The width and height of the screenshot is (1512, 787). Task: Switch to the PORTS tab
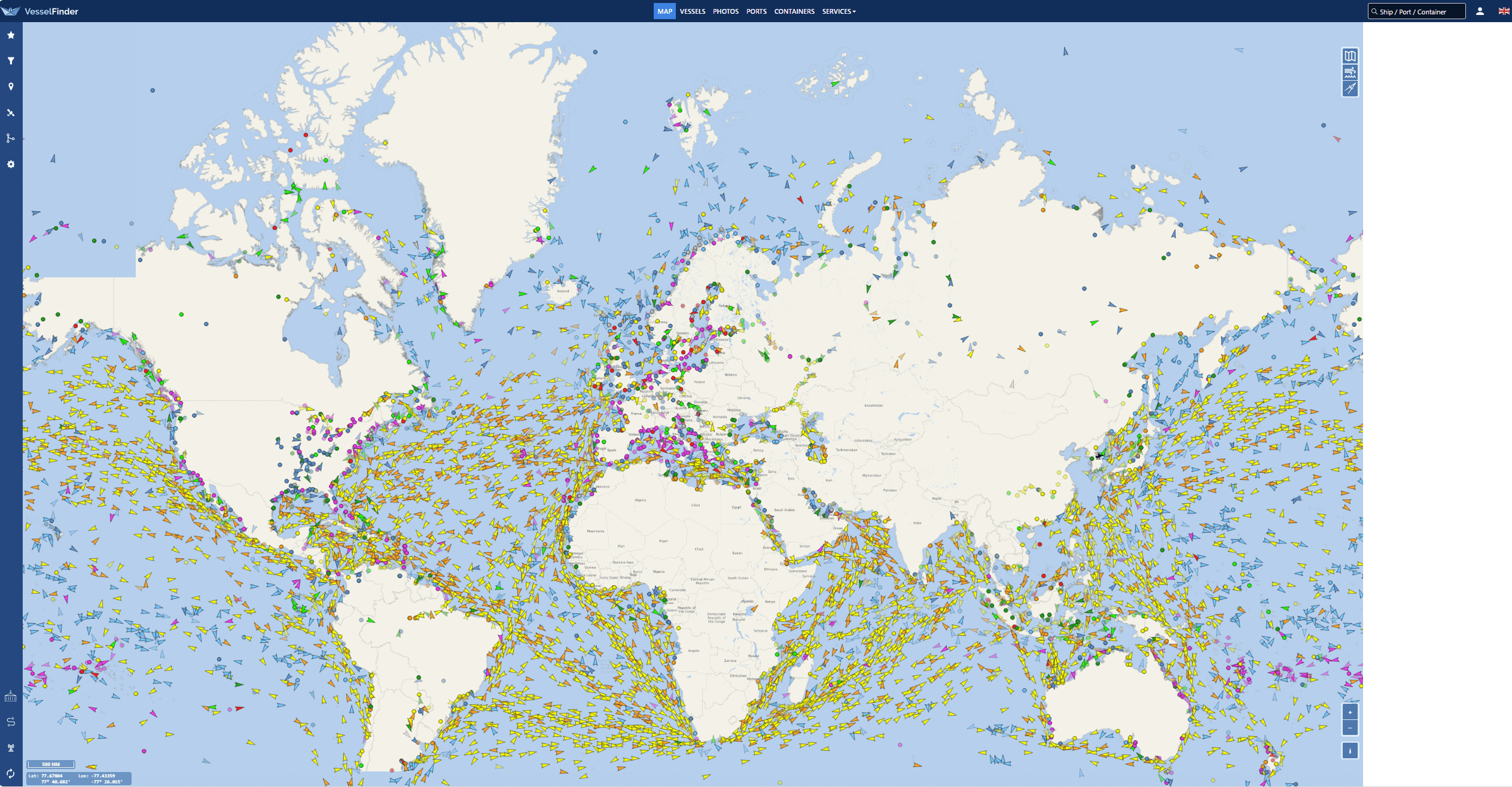(x=756, y=11)
